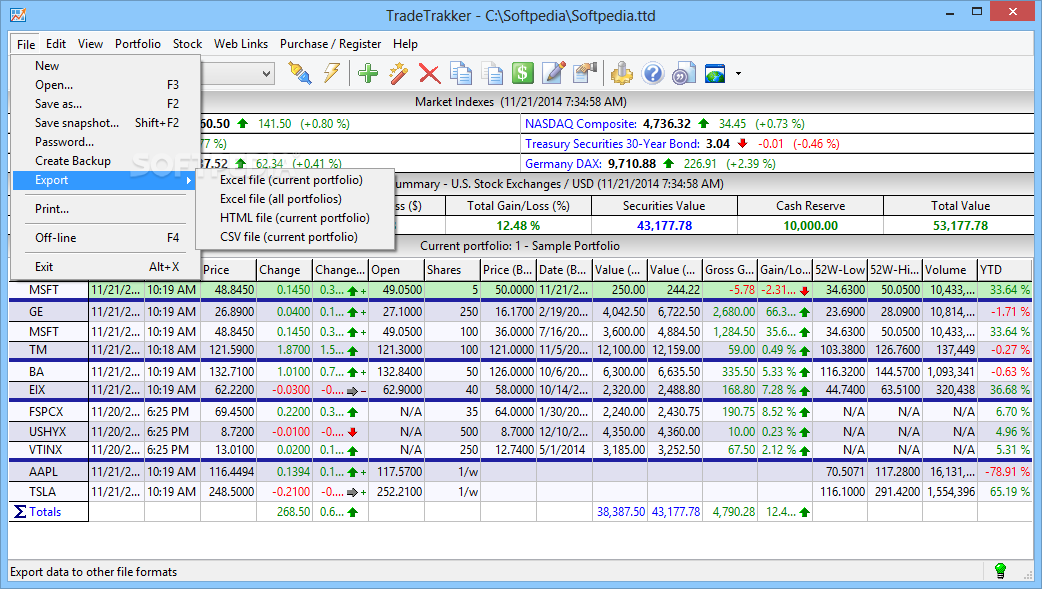The width and height of the screenshot is (1042, 589).
Task: Open the View menu
Action: coord(90,44)
